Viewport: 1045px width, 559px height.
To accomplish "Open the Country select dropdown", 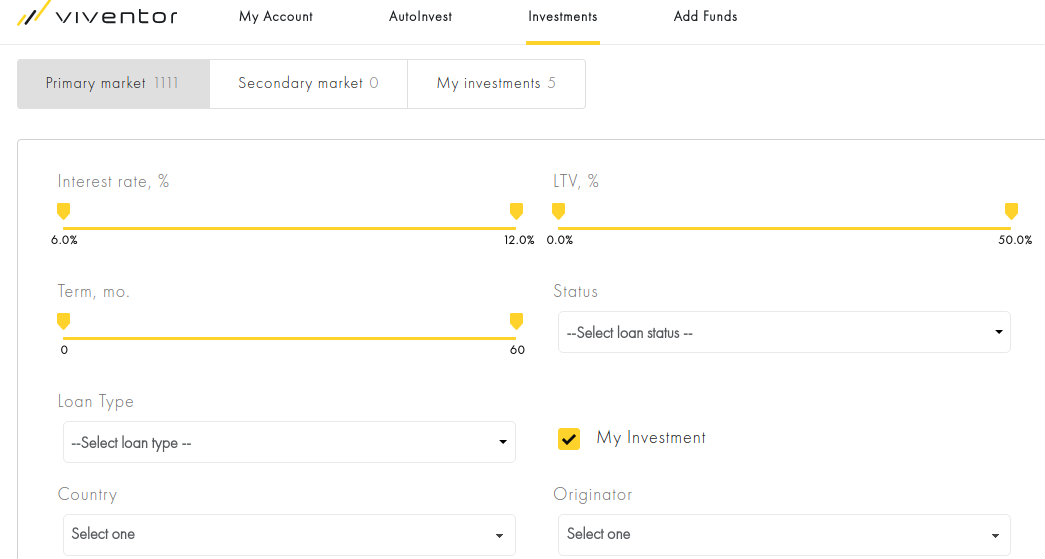I will pyautogui.click(x=289, y=534).
